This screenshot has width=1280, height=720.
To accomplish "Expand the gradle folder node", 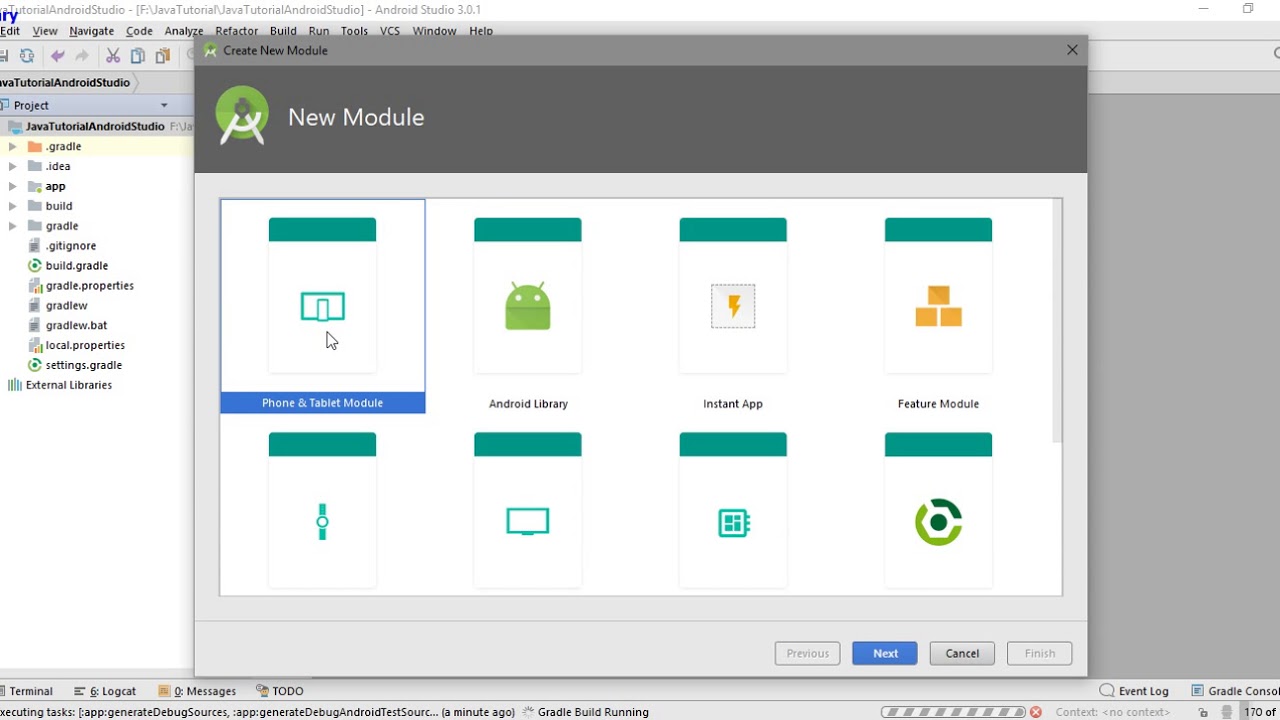I will tap(12, 226).
